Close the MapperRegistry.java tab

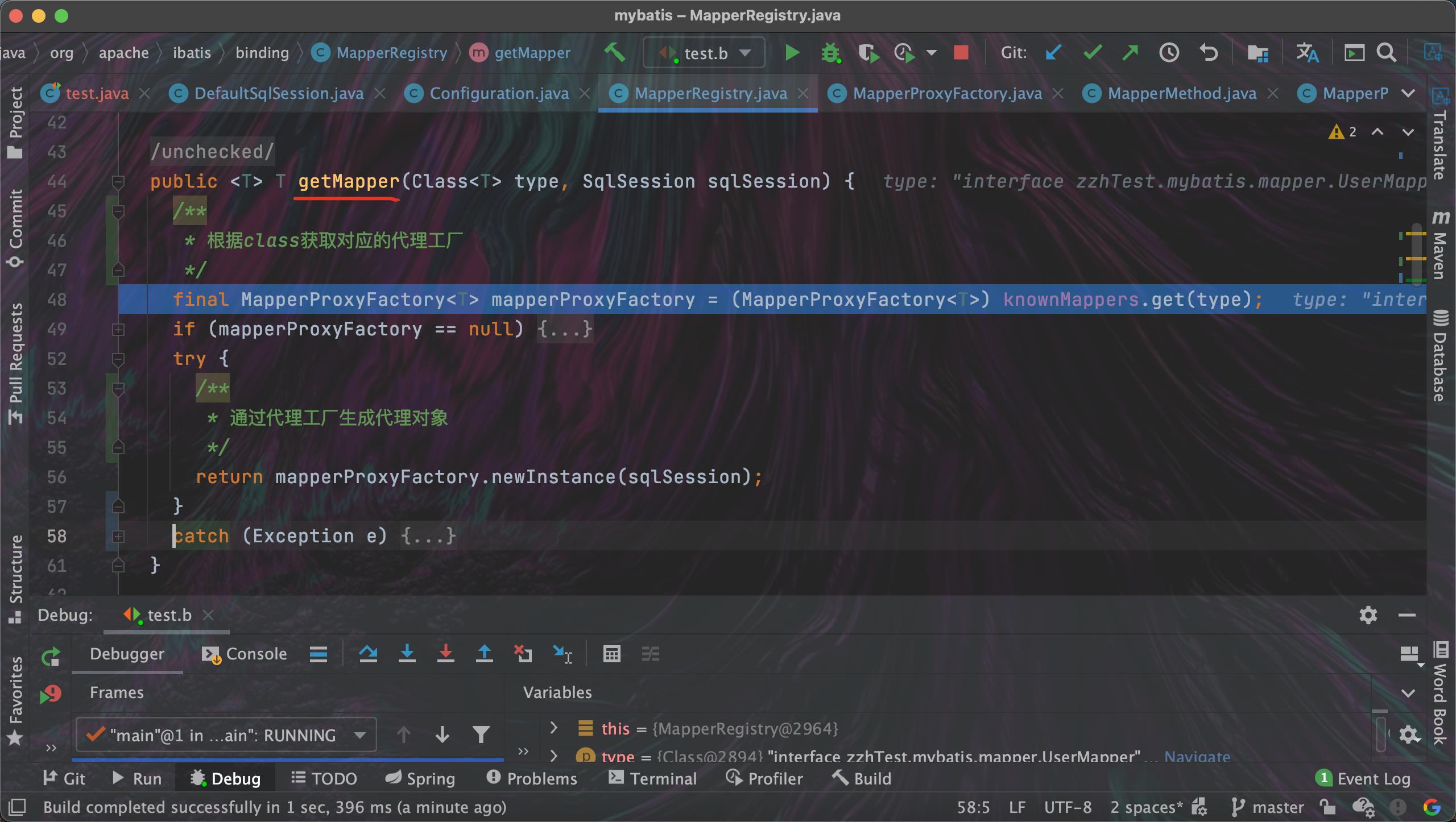[x=803, y=93]
